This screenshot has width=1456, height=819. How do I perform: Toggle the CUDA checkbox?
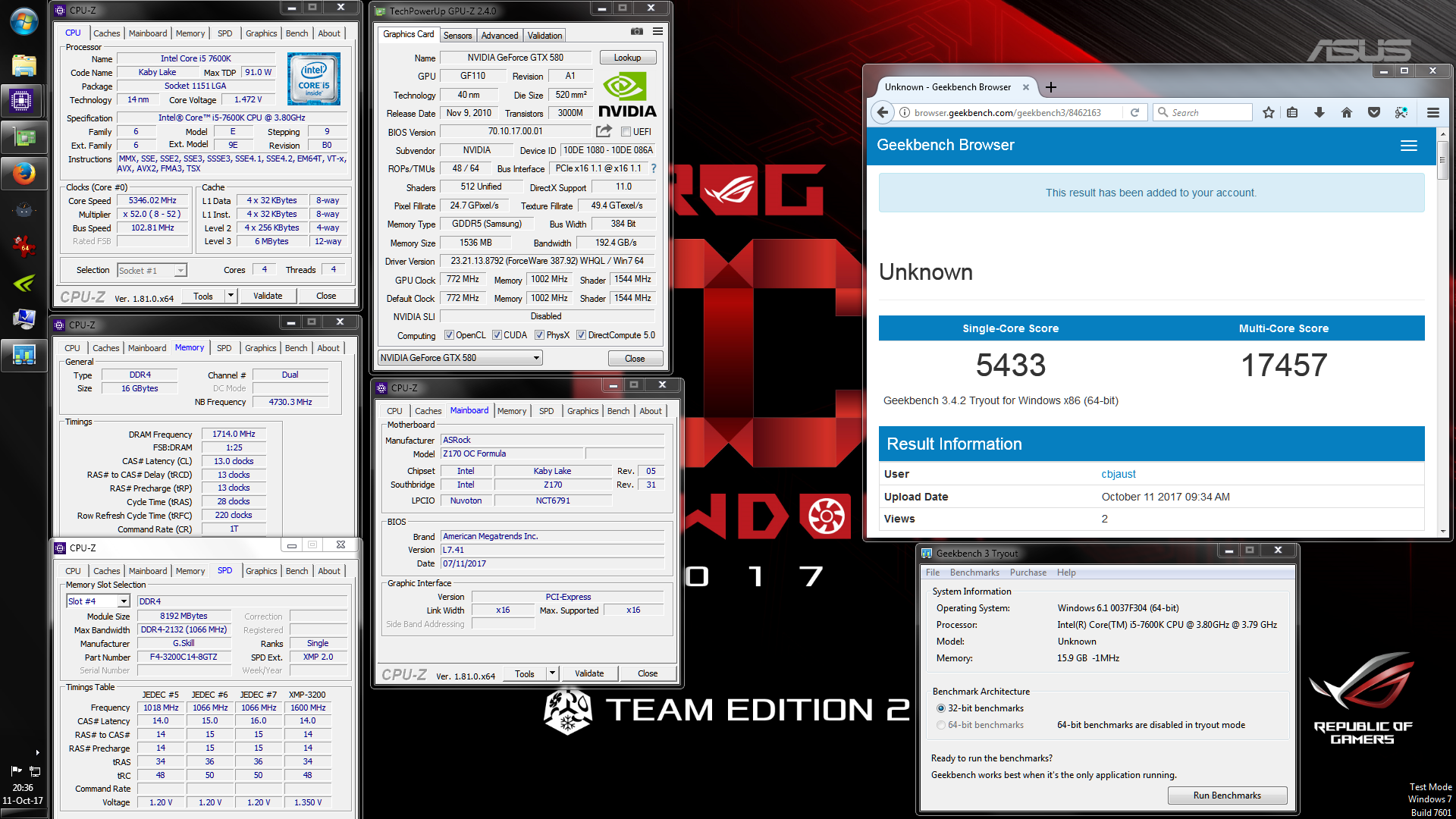(x=497, y=335)
